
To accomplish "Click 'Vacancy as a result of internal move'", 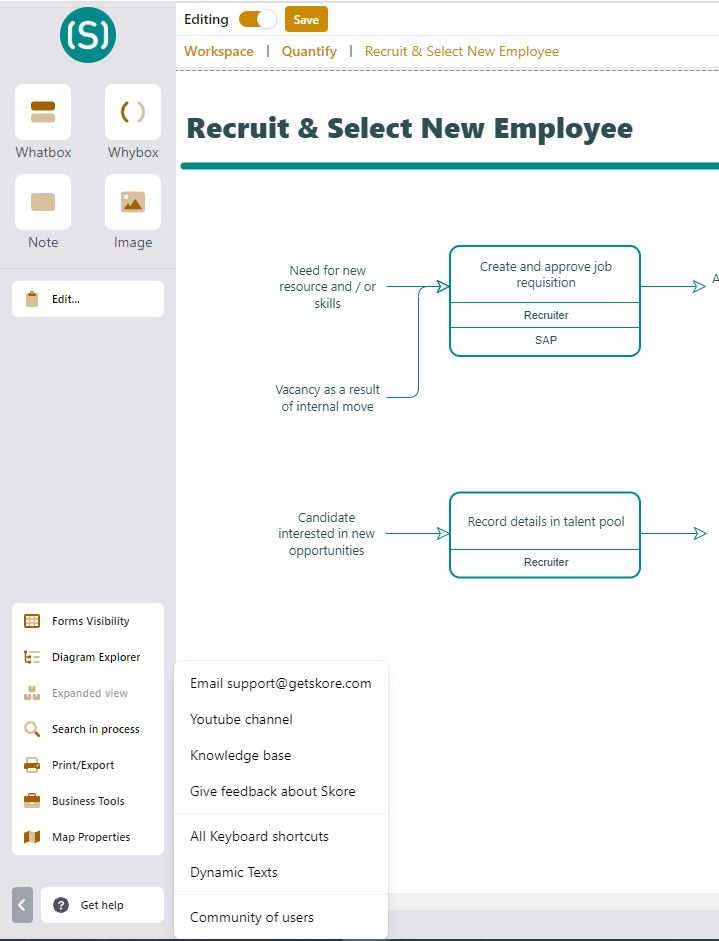I will (x=327, y=398).
